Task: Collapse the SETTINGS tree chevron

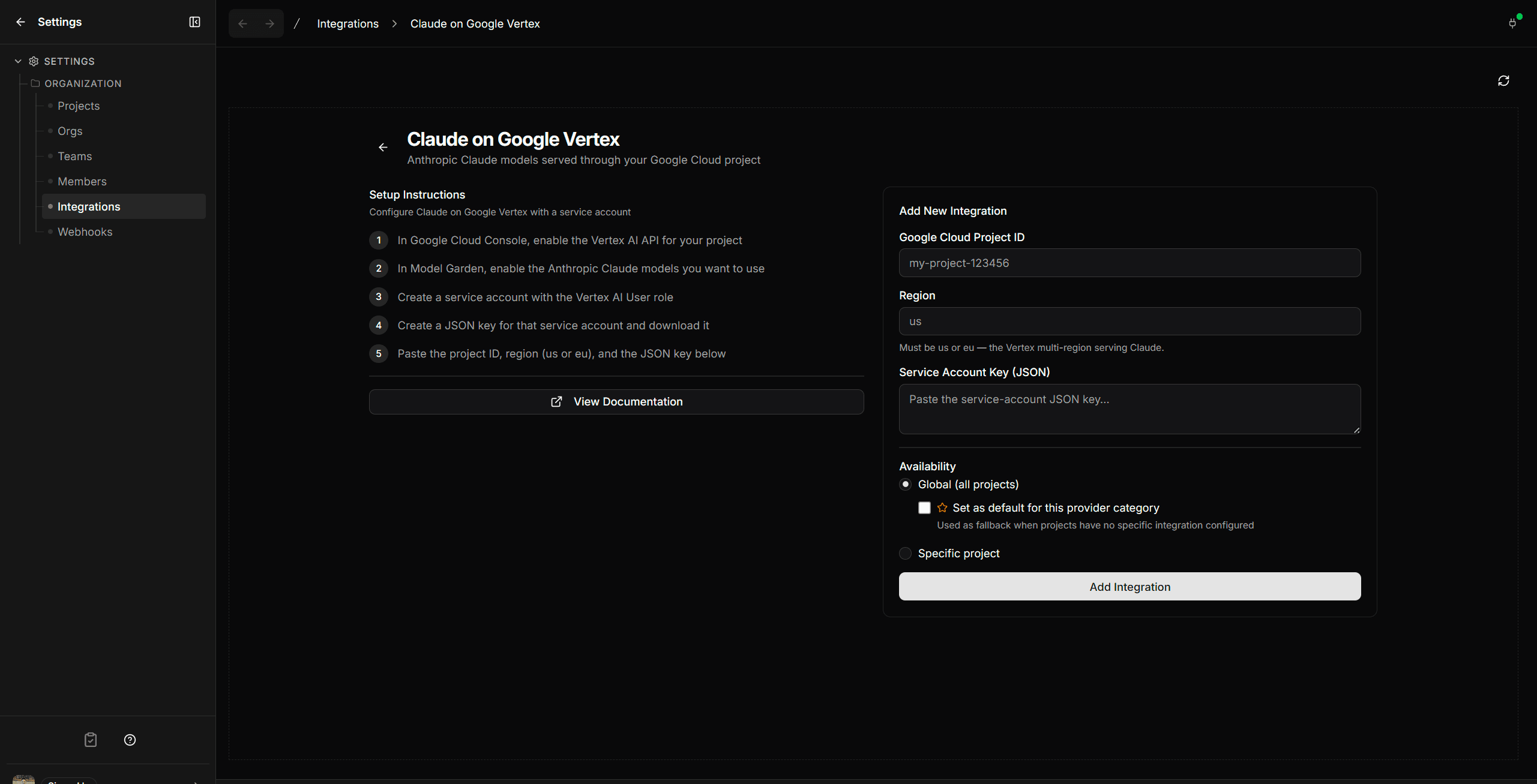Action: tap(18, 61)
